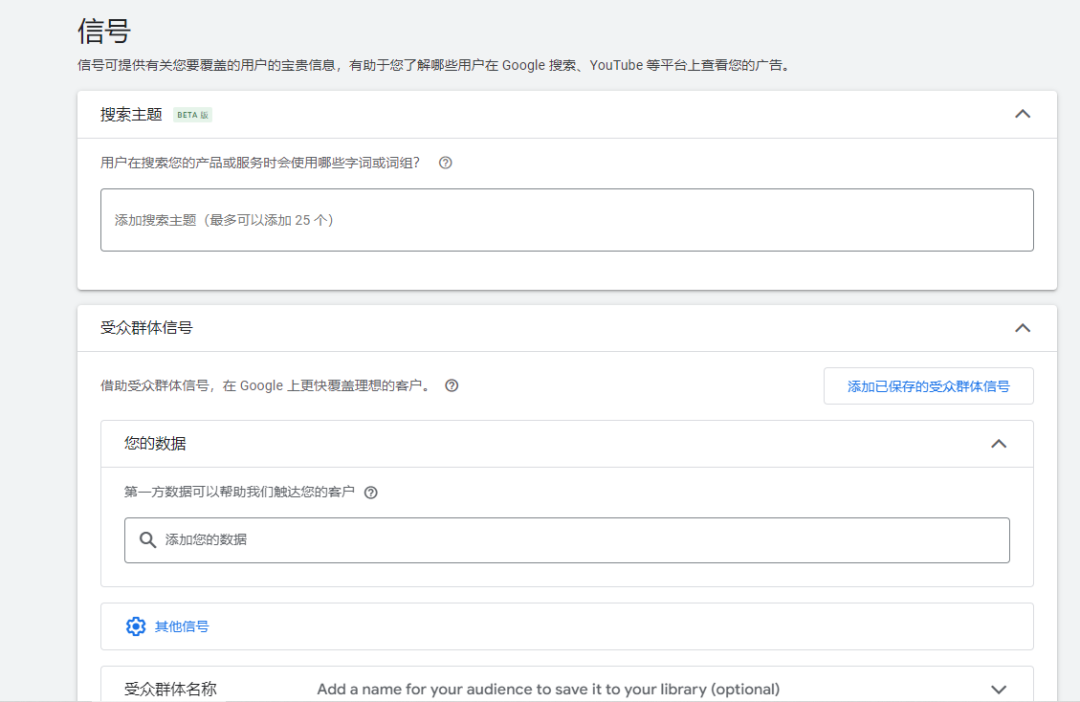The image size is (1080, 702).
Task: Focus the 添加您的数据 search field
Action: point(567,540)
